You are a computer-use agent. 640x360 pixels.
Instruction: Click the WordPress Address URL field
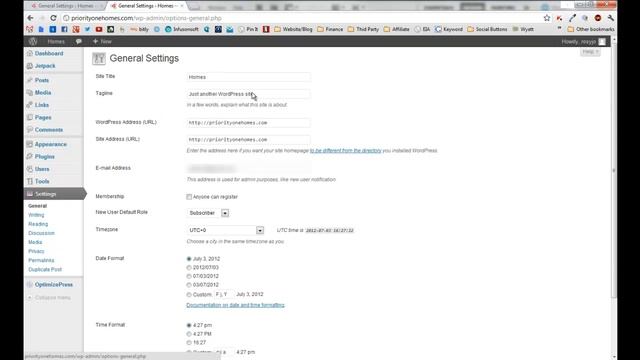[248, 123]
